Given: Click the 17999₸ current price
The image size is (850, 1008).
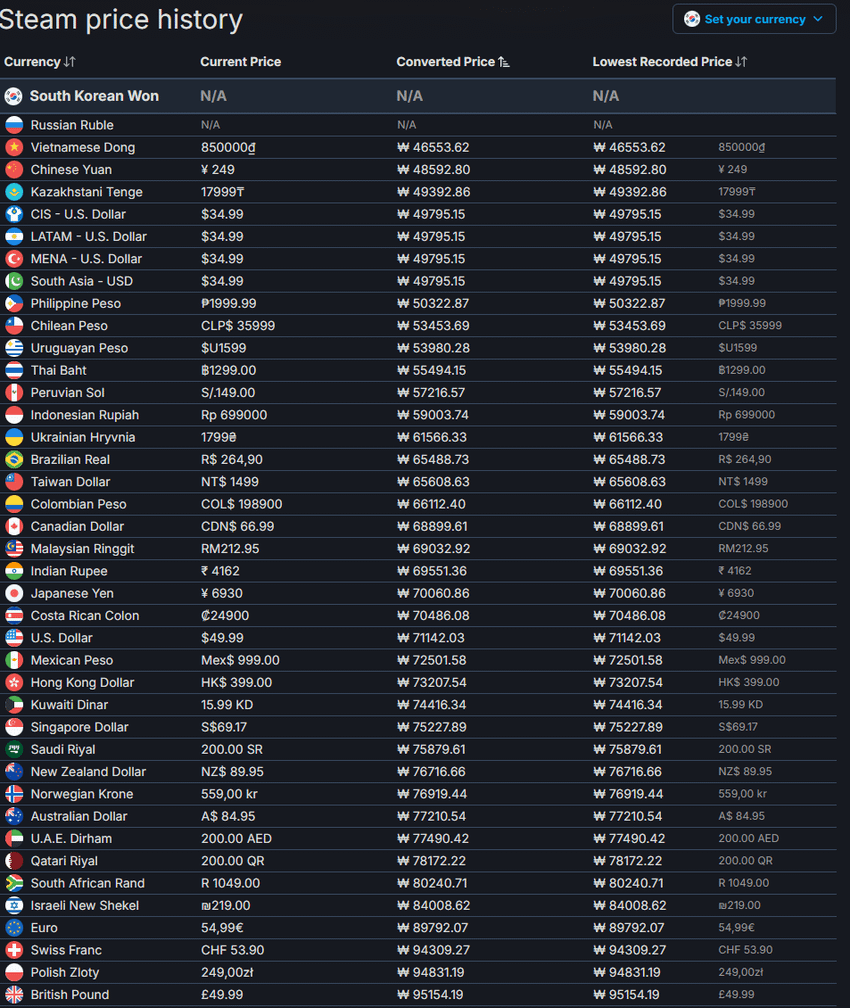Looking at the screenshot, I should (x=222, y=192).
